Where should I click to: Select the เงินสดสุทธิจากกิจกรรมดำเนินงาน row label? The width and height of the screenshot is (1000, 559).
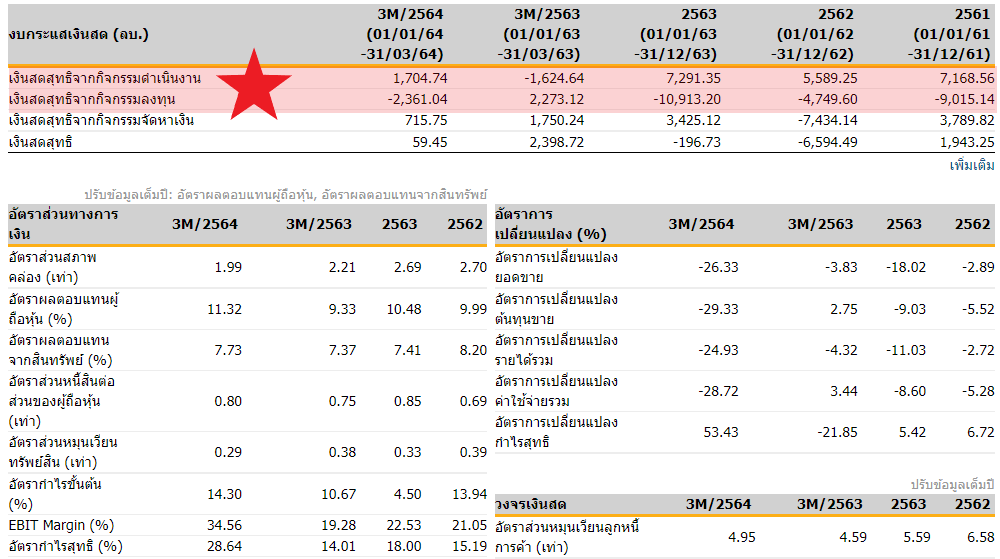105,78
